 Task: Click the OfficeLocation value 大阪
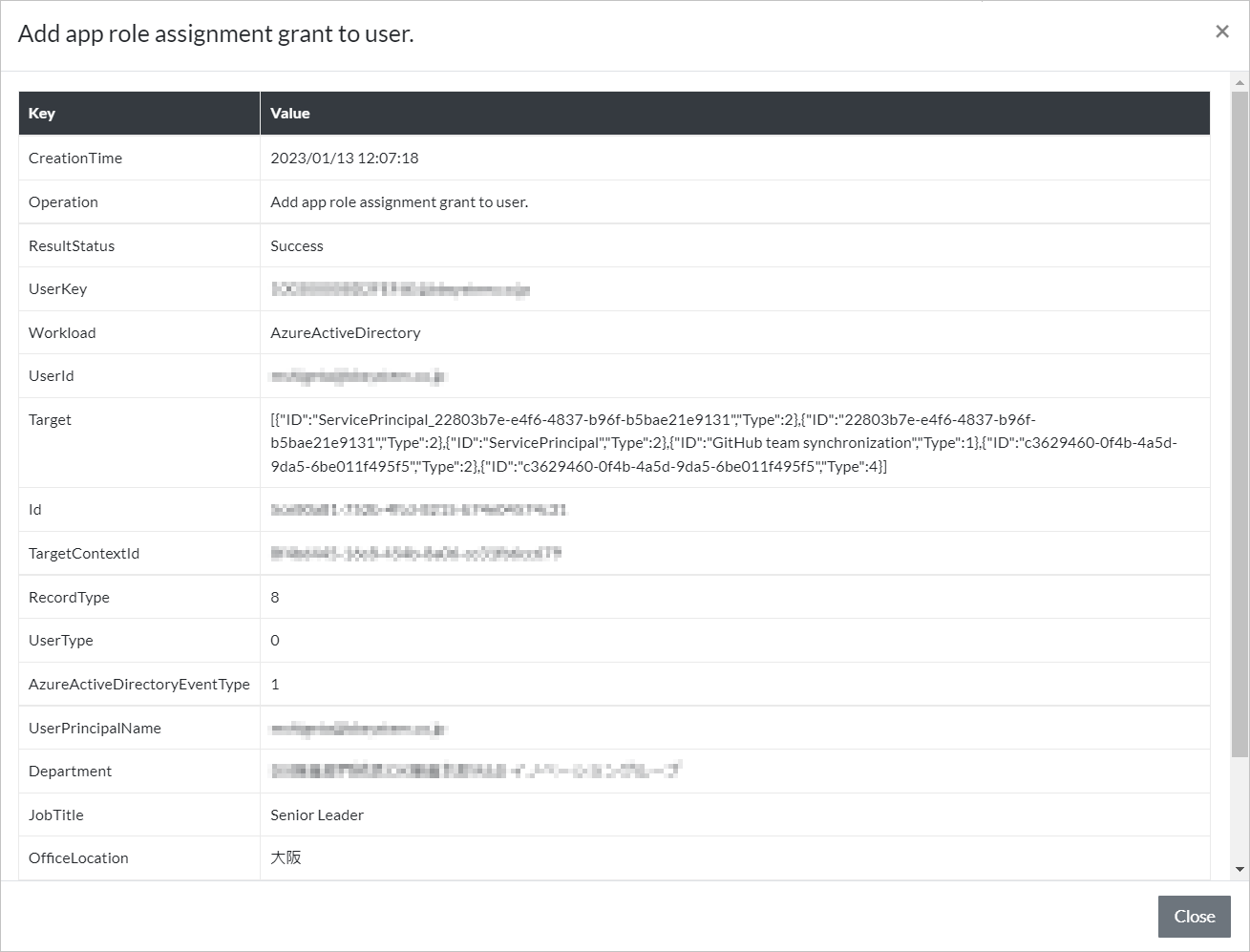click(x=286, y=858)
